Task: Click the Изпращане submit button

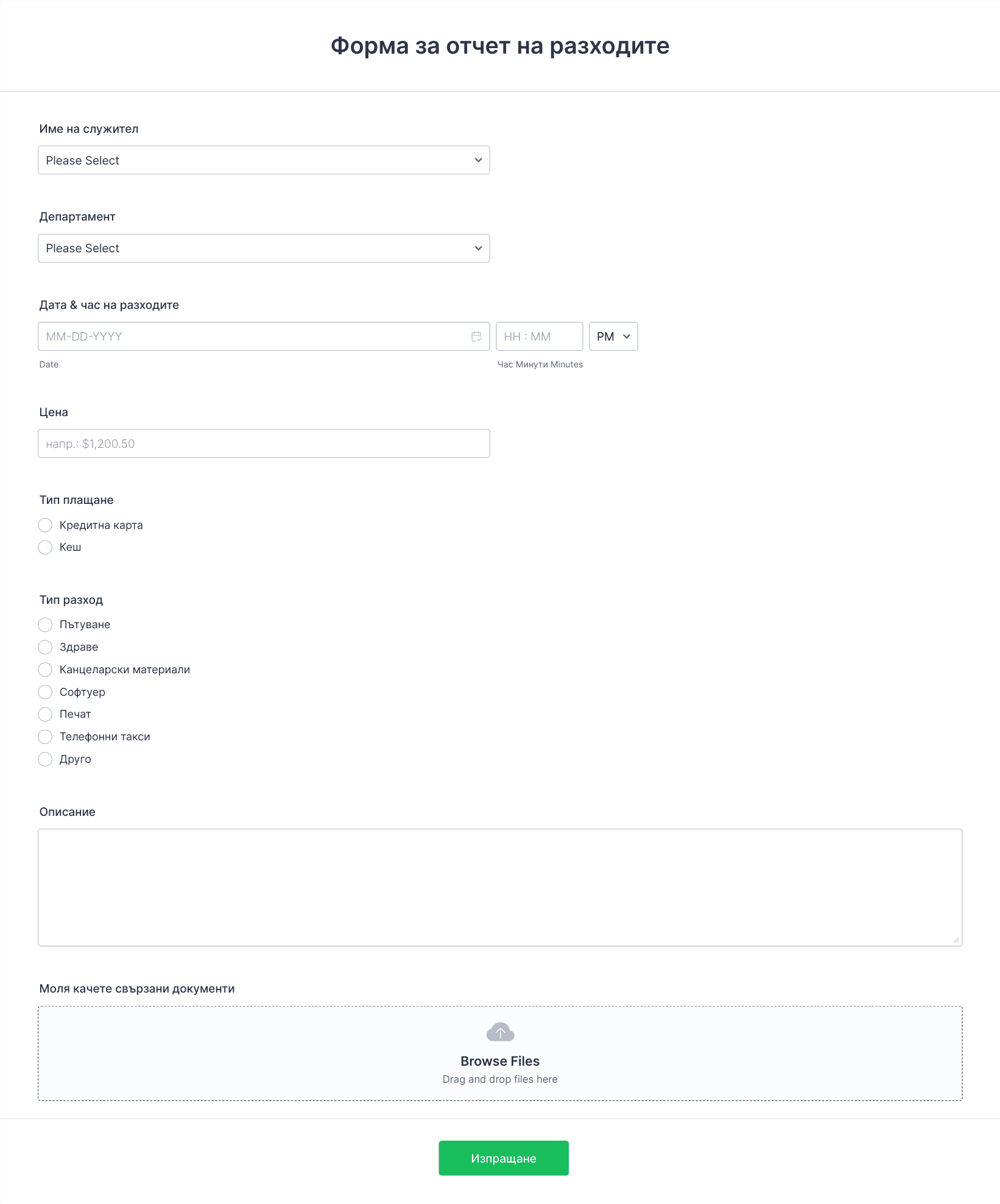Action: 504,1158
